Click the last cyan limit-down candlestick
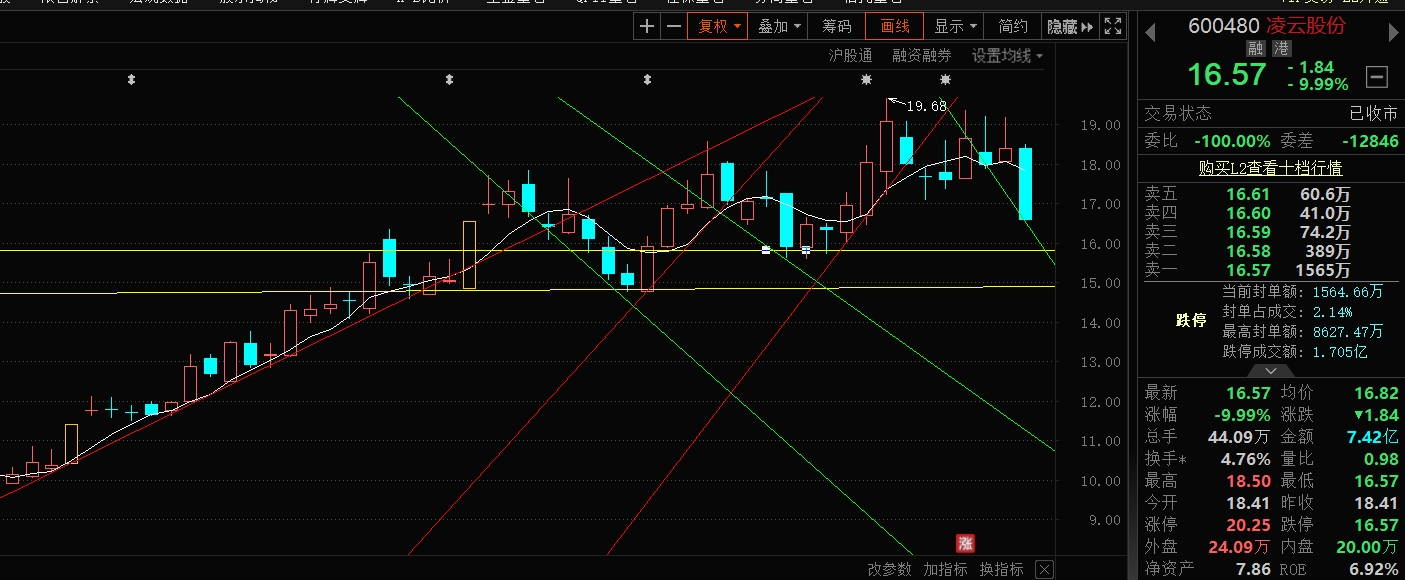 click(x=1025, y=183)
